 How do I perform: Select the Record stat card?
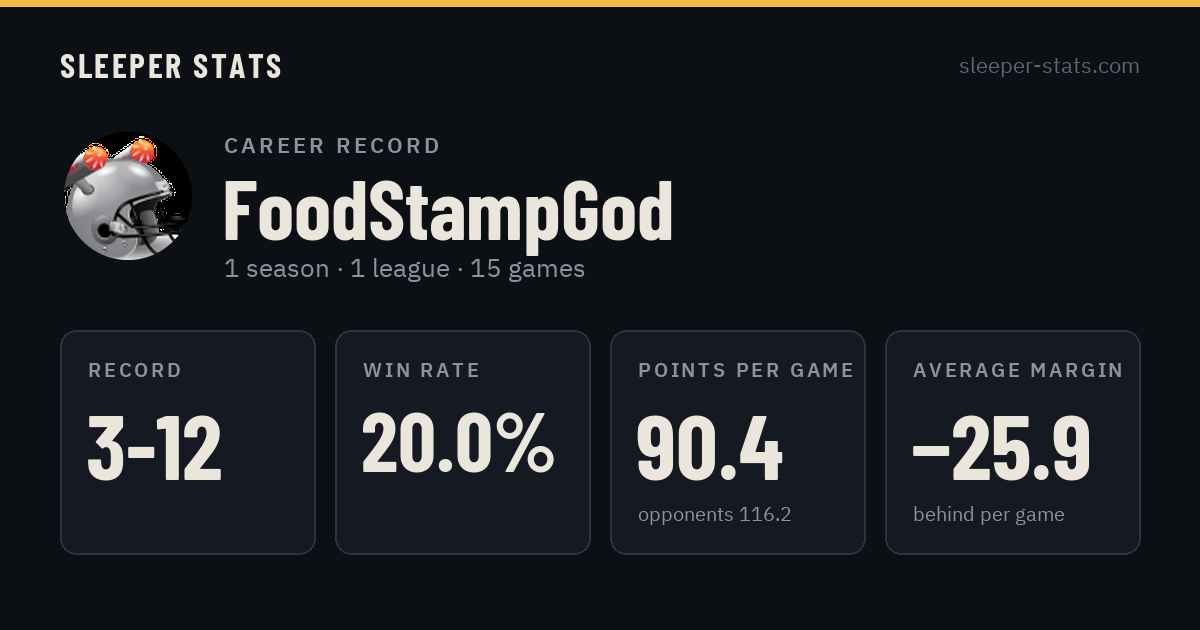188,442
